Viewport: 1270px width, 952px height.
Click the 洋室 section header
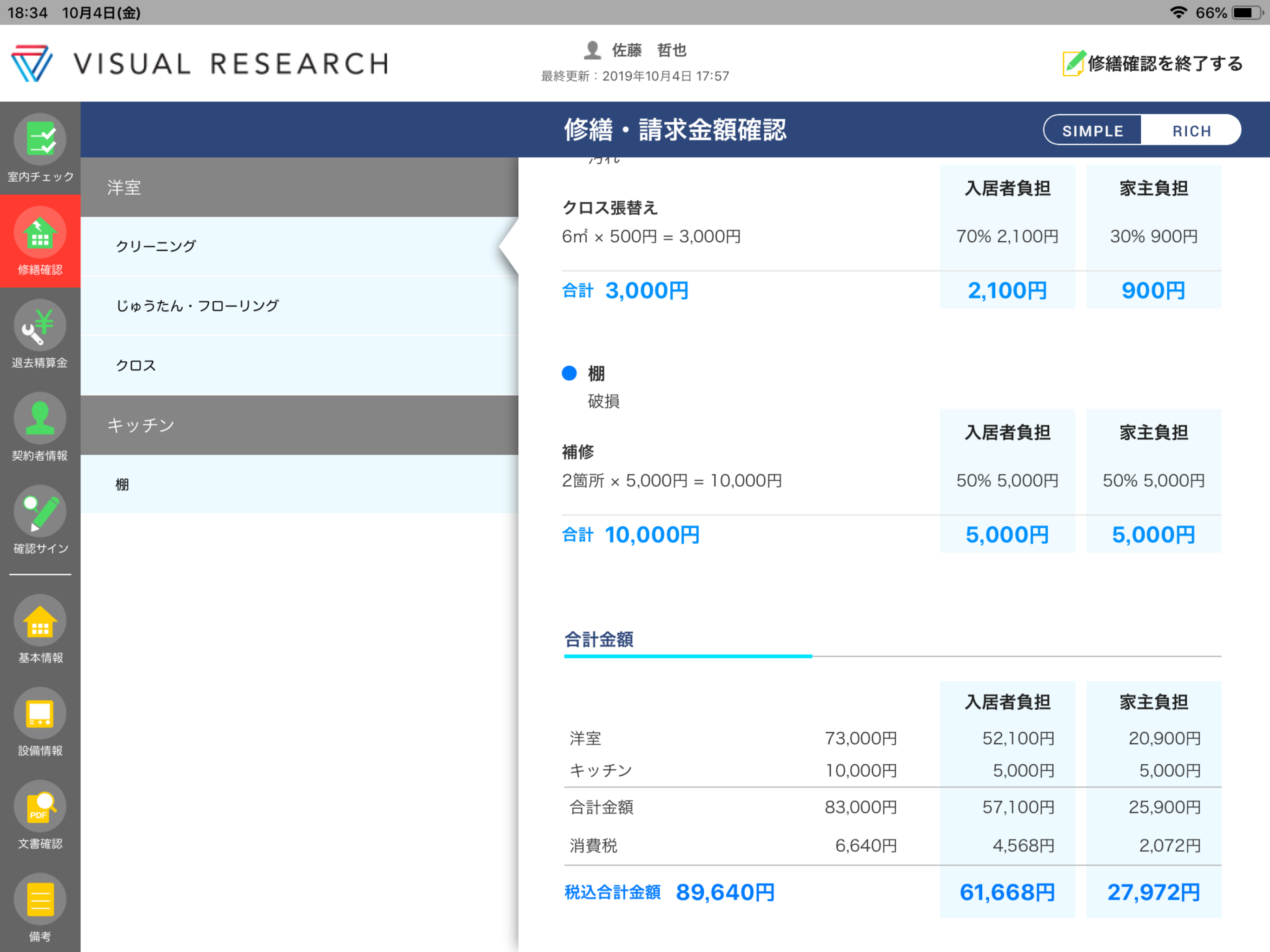point(300,187)
